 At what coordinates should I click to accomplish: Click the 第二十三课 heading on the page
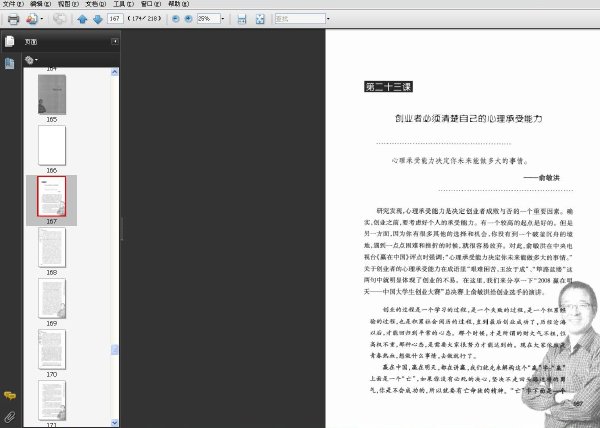(x=388, y=87)
